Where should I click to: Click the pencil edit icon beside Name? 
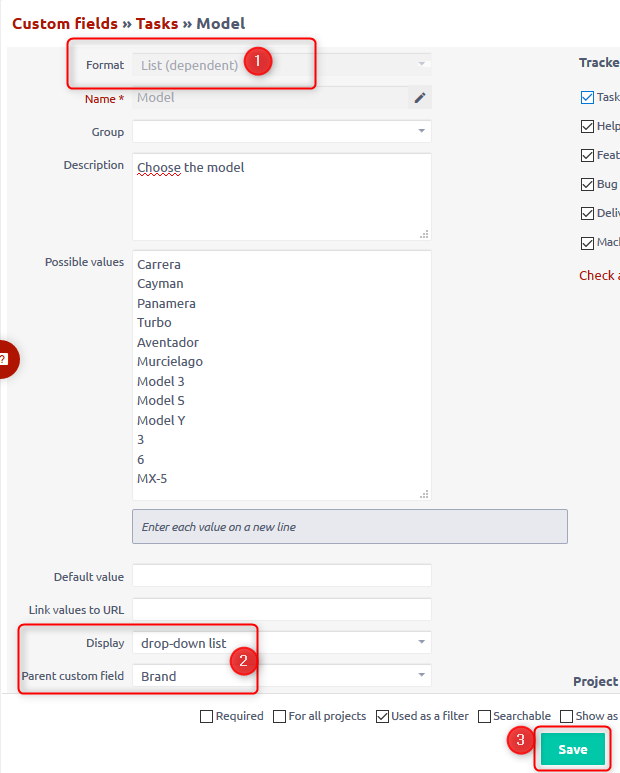pos(420,98)
